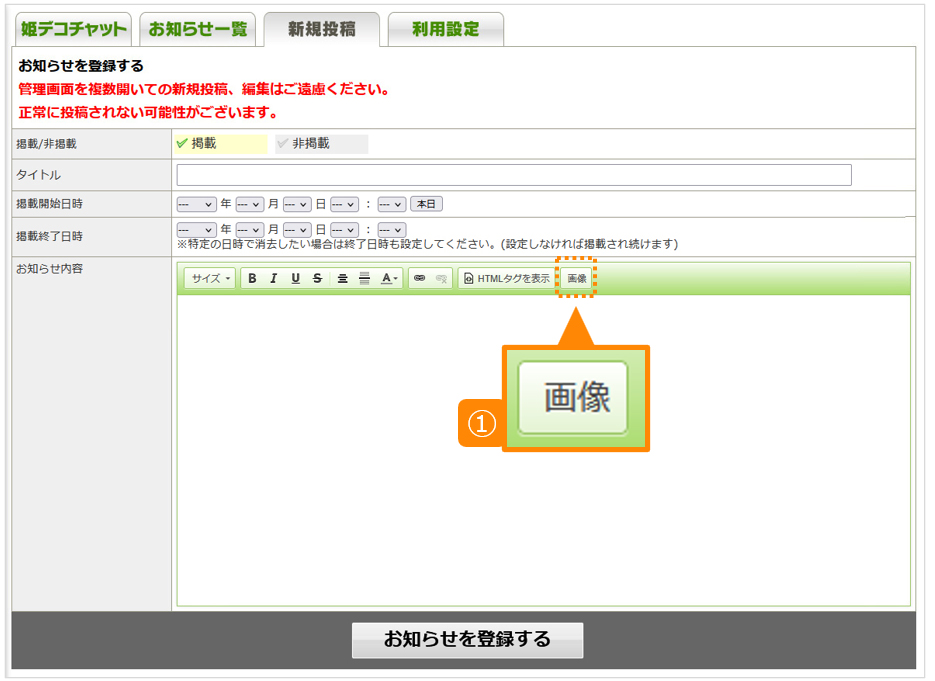The height and width of the screenshot is (681, 935).
Task: Remove a link using the unlink icon
Action: (x=441, y=279)
